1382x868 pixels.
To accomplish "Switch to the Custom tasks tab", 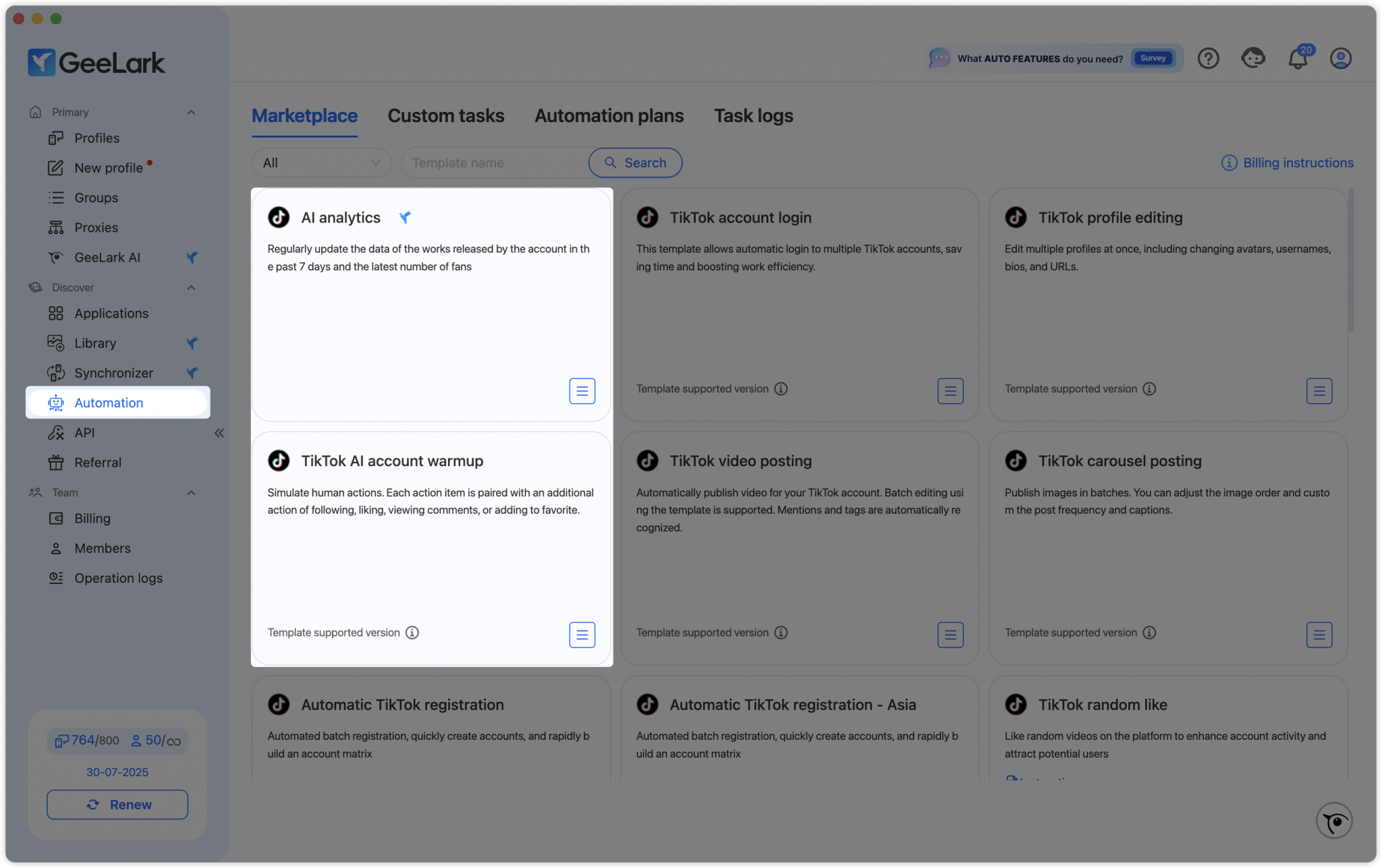I will tap(446, 116).
